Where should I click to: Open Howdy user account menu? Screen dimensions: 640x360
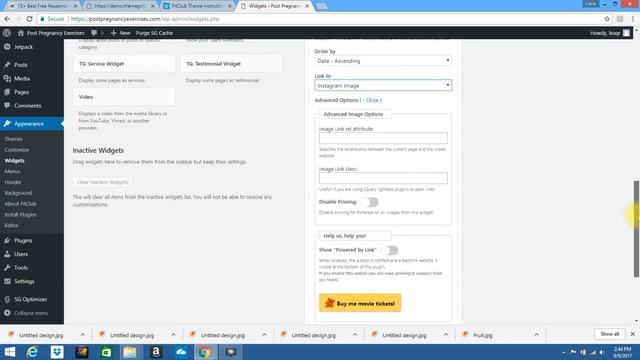pos(610,33)
